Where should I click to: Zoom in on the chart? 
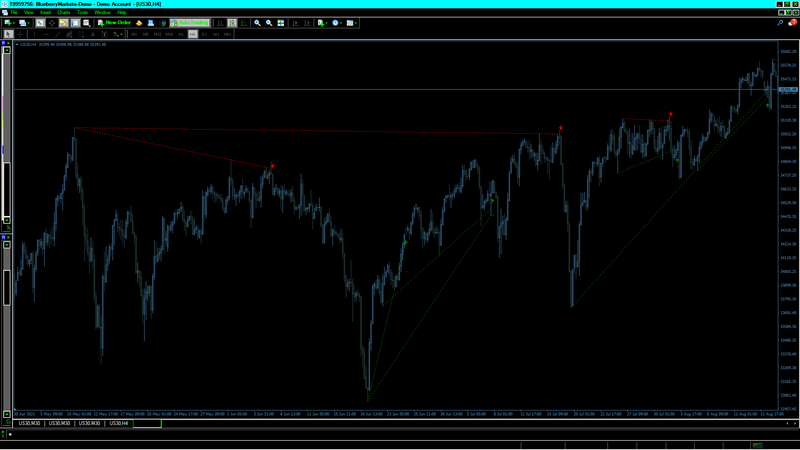tap(258, 23)
